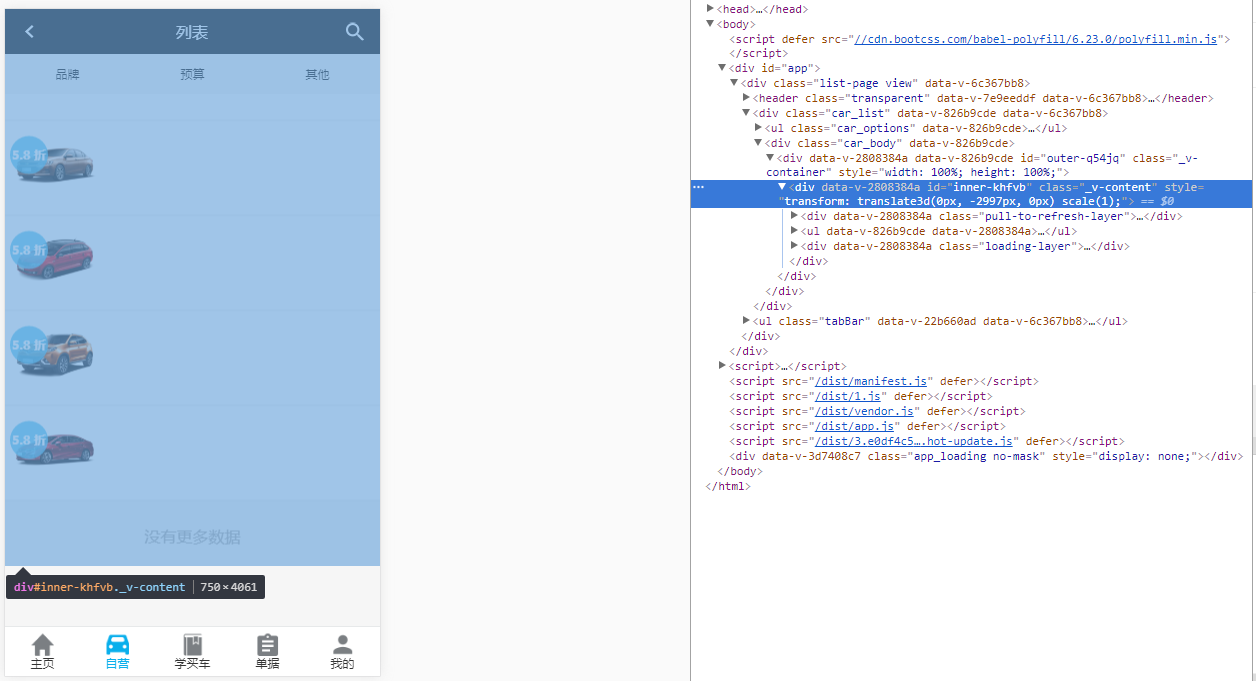Collapse the car_list div node
Screen dimensions: 1256x681
click(x=746, y=113)
